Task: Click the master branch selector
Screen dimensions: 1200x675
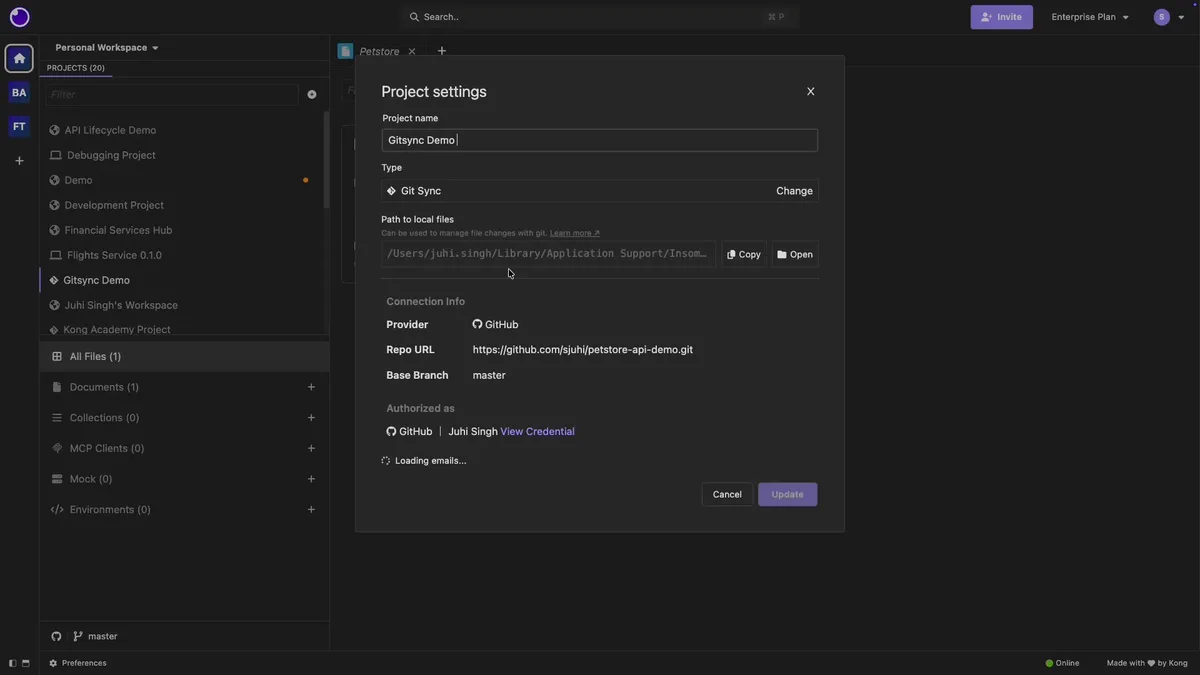Action: [95, 636]
